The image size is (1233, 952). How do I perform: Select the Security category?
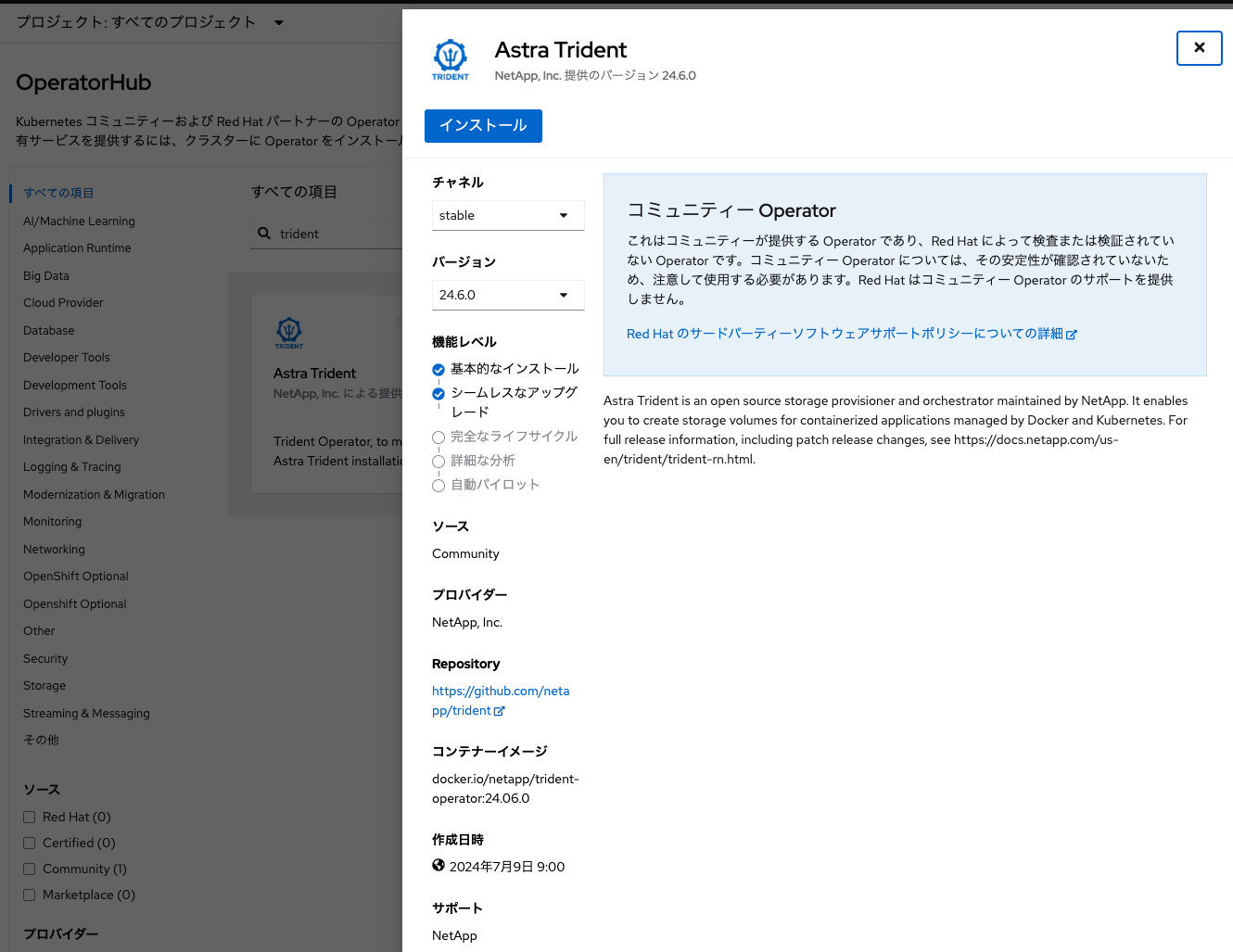(x=45, y=659)
